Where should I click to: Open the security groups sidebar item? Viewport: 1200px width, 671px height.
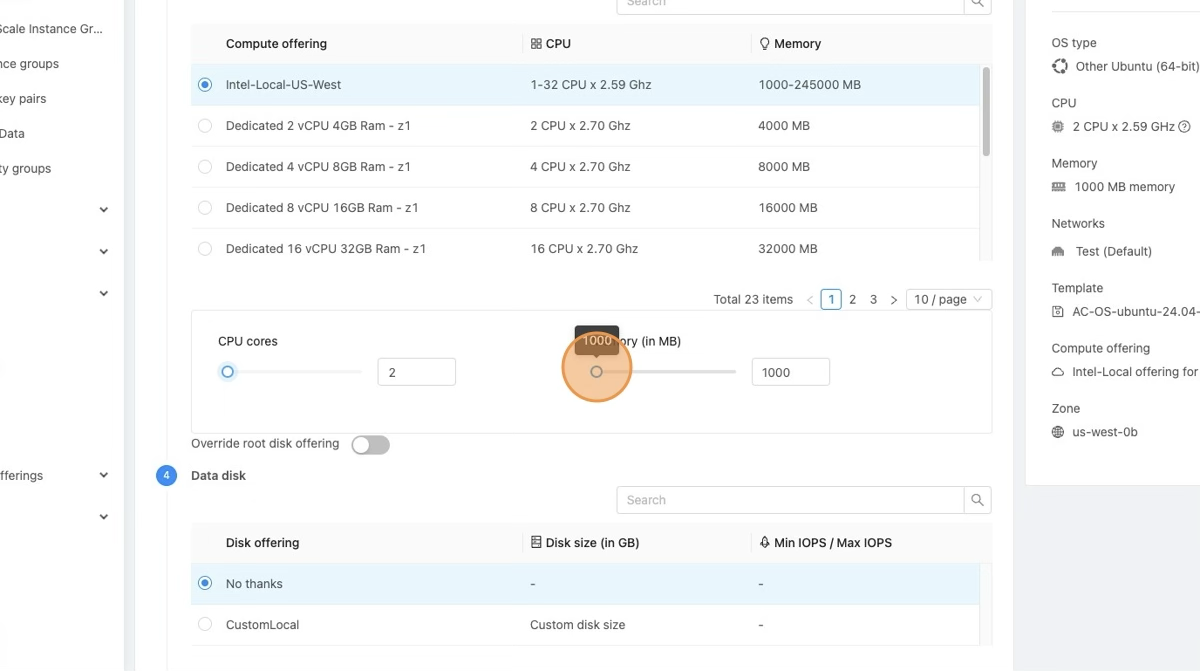tap(25, 169)
